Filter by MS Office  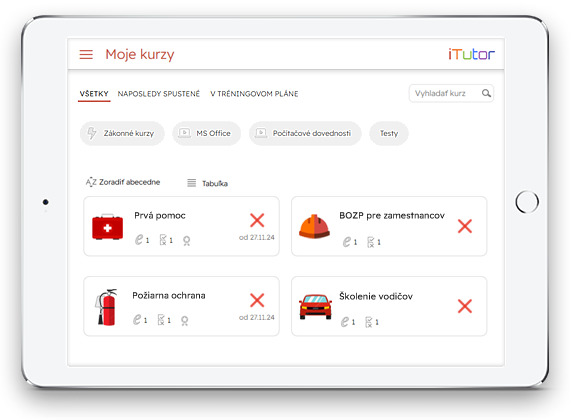point(206,133)
